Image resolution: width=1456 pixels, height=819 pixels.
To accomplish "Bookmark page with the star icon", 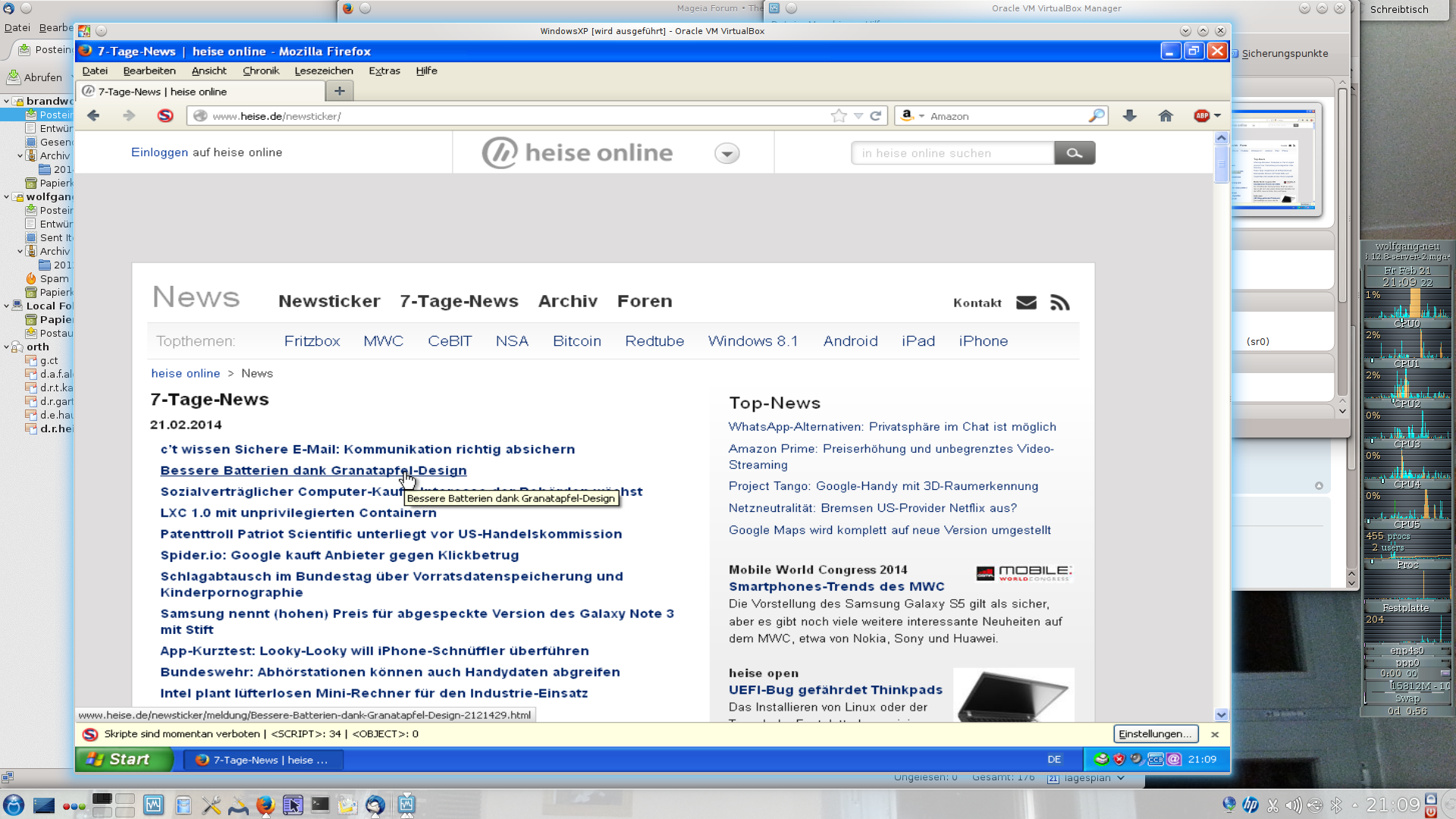I will coord(839,116).
